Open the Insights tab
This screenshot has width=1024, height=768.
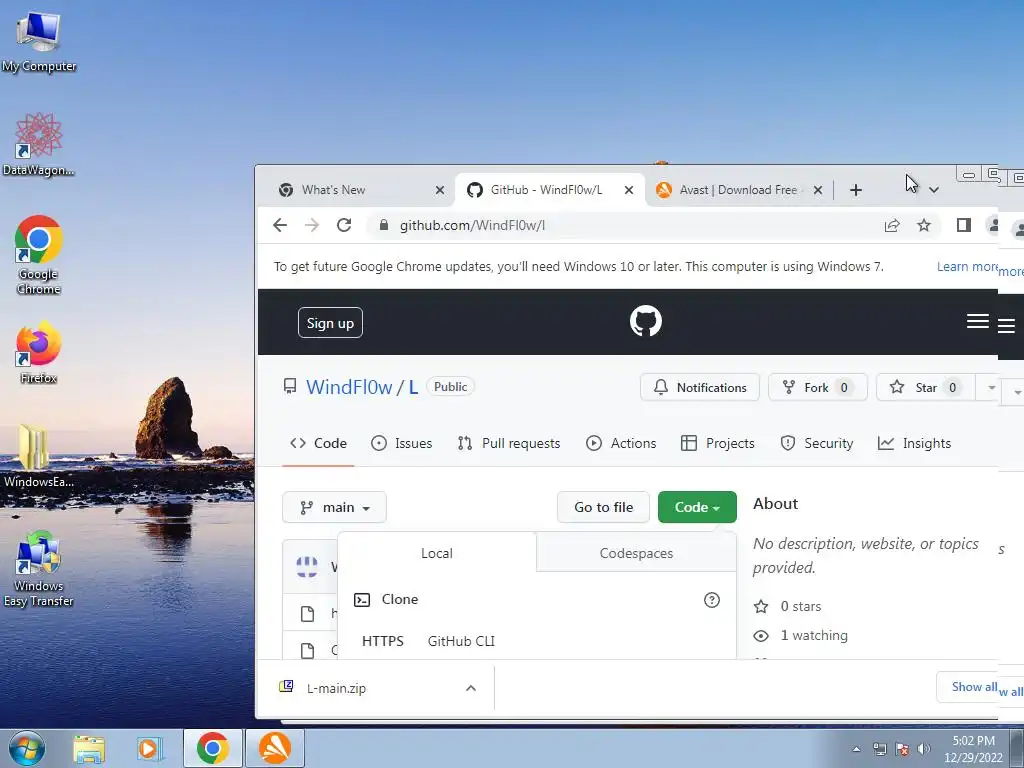pyautogui.click(x=914, y=443)
